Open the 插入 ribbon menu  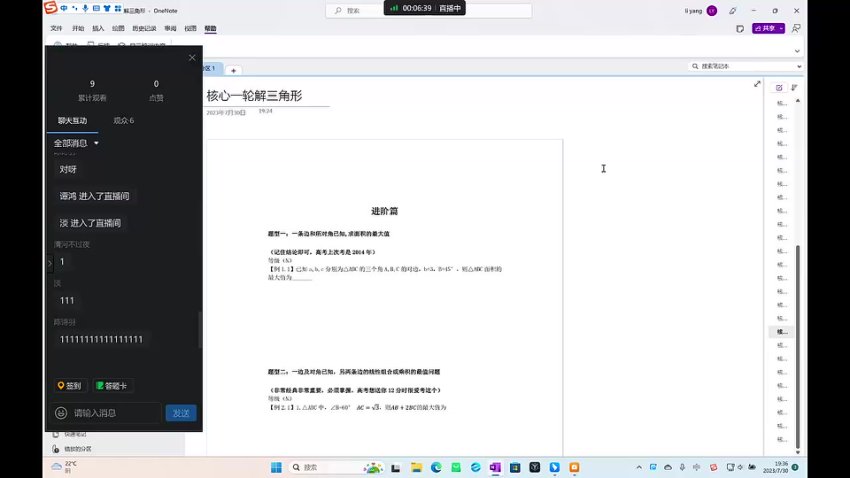98,29
